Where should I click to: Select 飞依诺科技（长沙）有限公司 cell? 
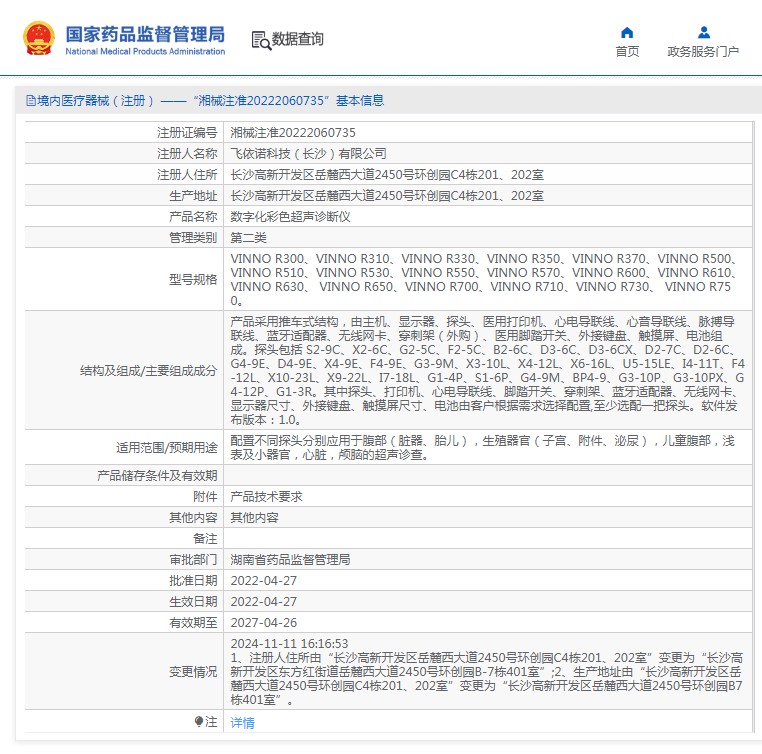(x=308, y=154)
